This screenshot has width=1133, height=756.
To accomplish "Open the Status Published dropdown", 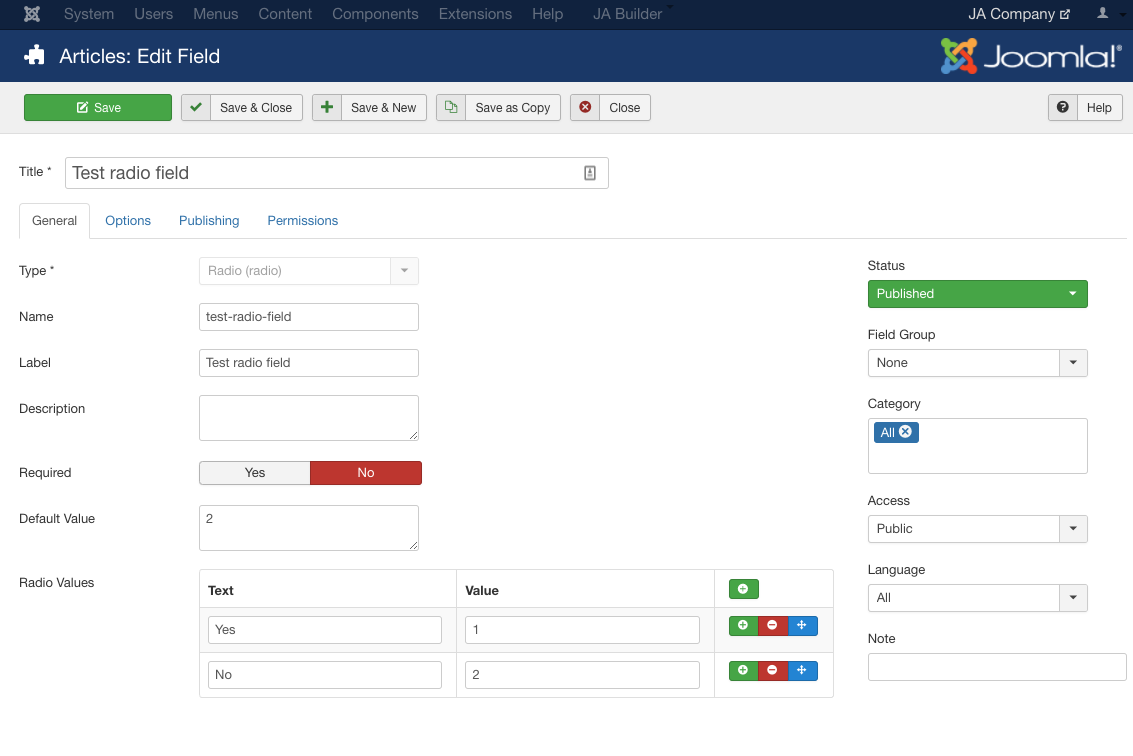I will pos(977,294).
